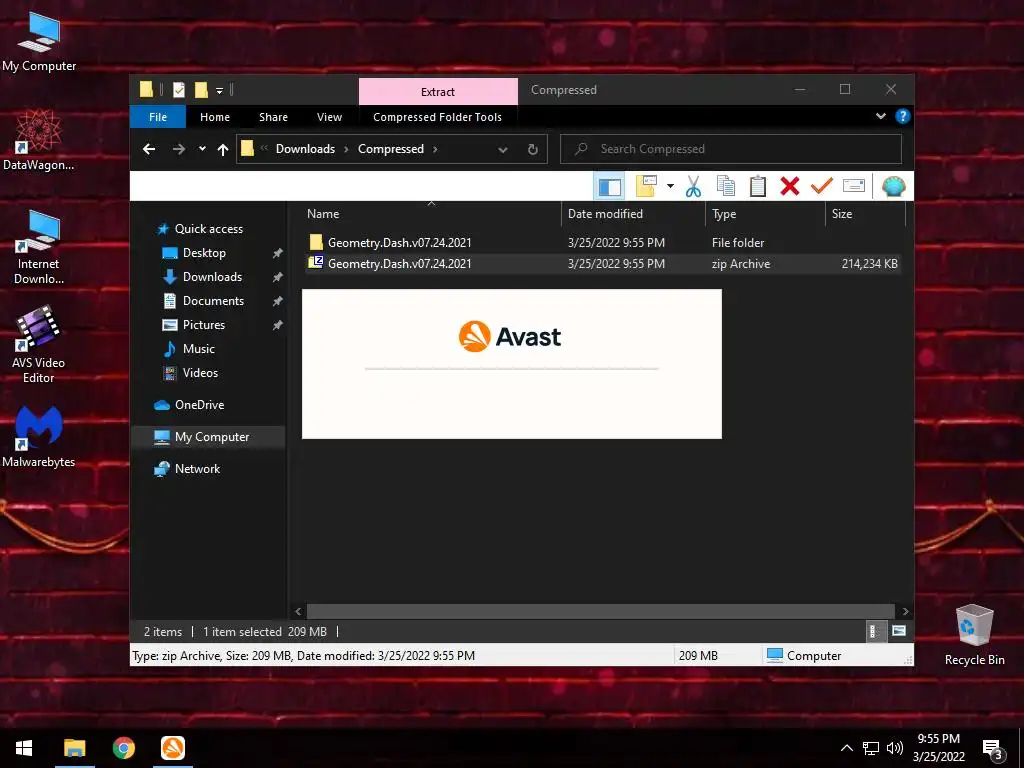Open DataWagon desktop shortcut
Viewport: 1024px width, 768px height.
click(x=39, y=140)
